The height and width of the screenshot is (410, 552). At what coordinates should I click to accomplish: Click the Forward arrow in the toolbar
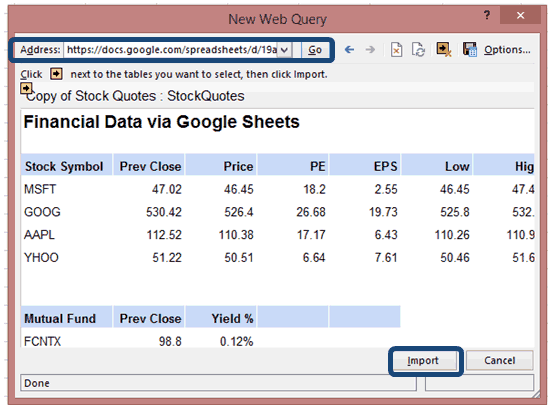(x=370, y=50)
